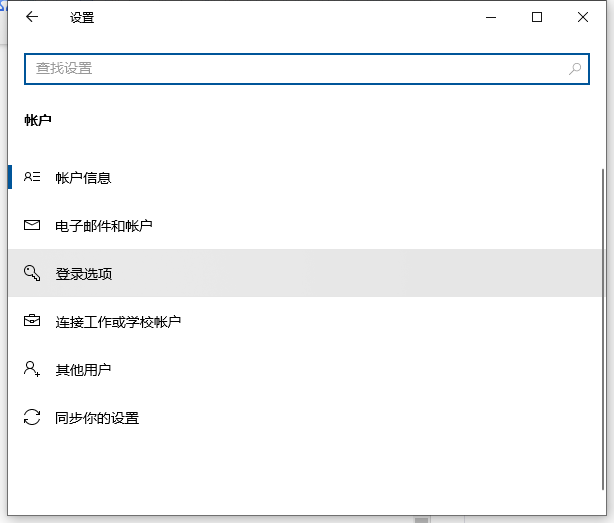Maximize the Settings window
Screen dimensions: 614x523
pyautogui.click(x=537, y=17)
